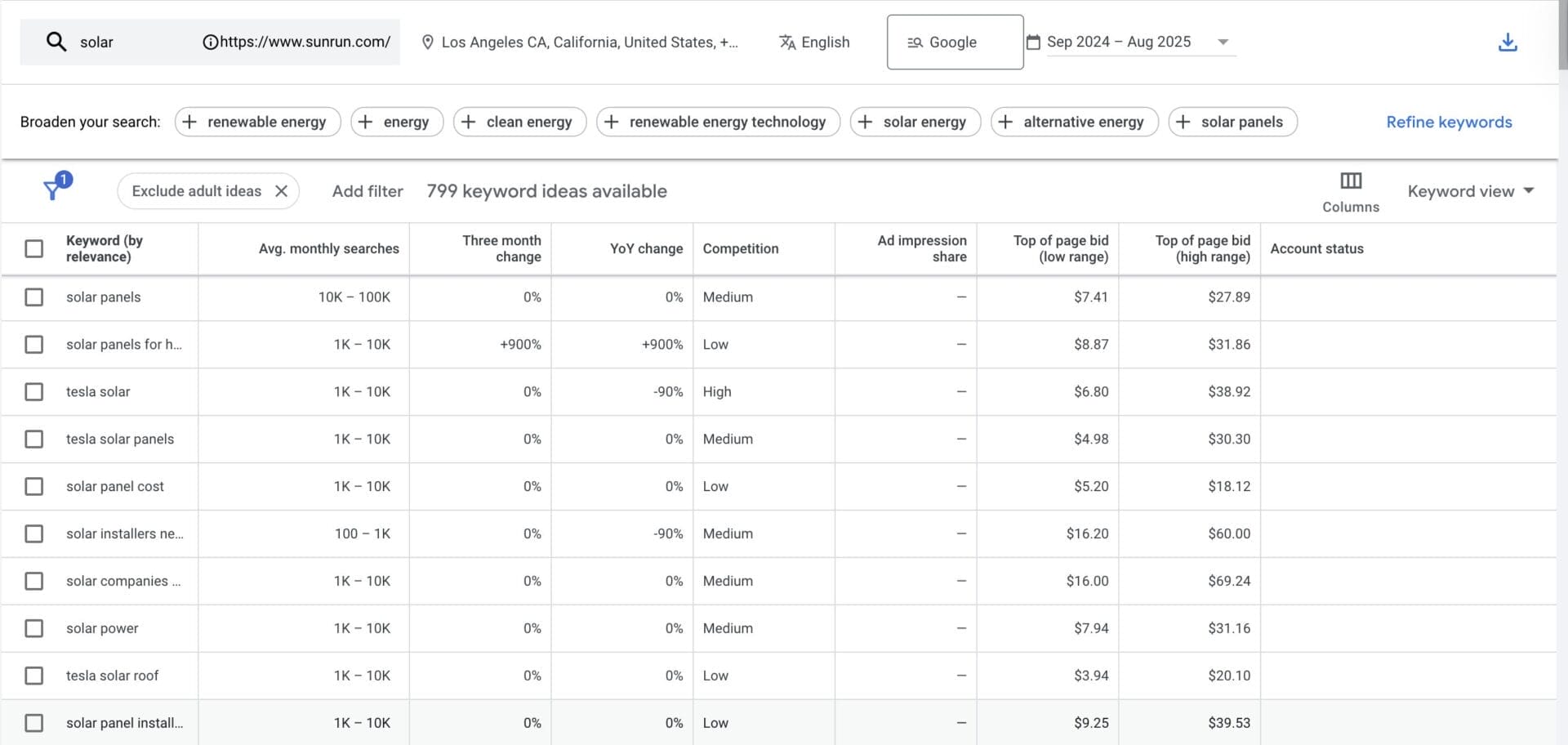Open the filters icon showing badge 1
This screenshot has height=745, width=1568.
[x=52, y=190]
